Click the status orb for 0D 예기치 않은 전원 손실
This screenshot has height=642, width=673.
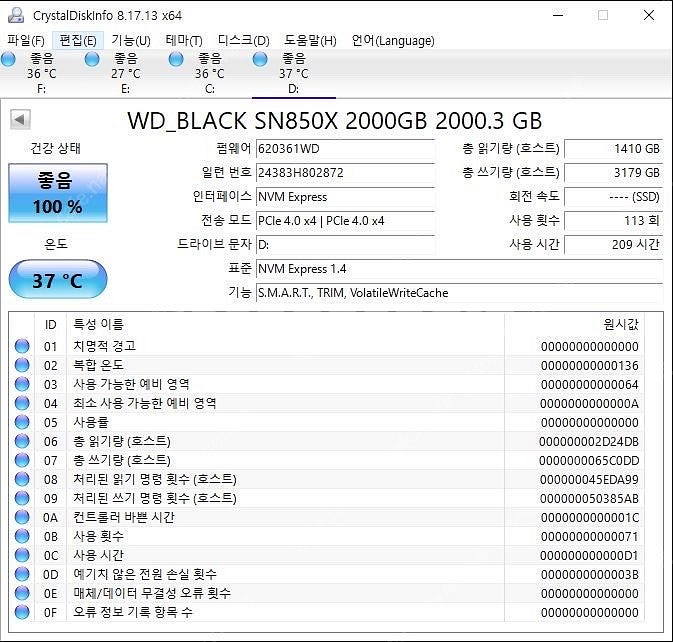tap(22, 574)
